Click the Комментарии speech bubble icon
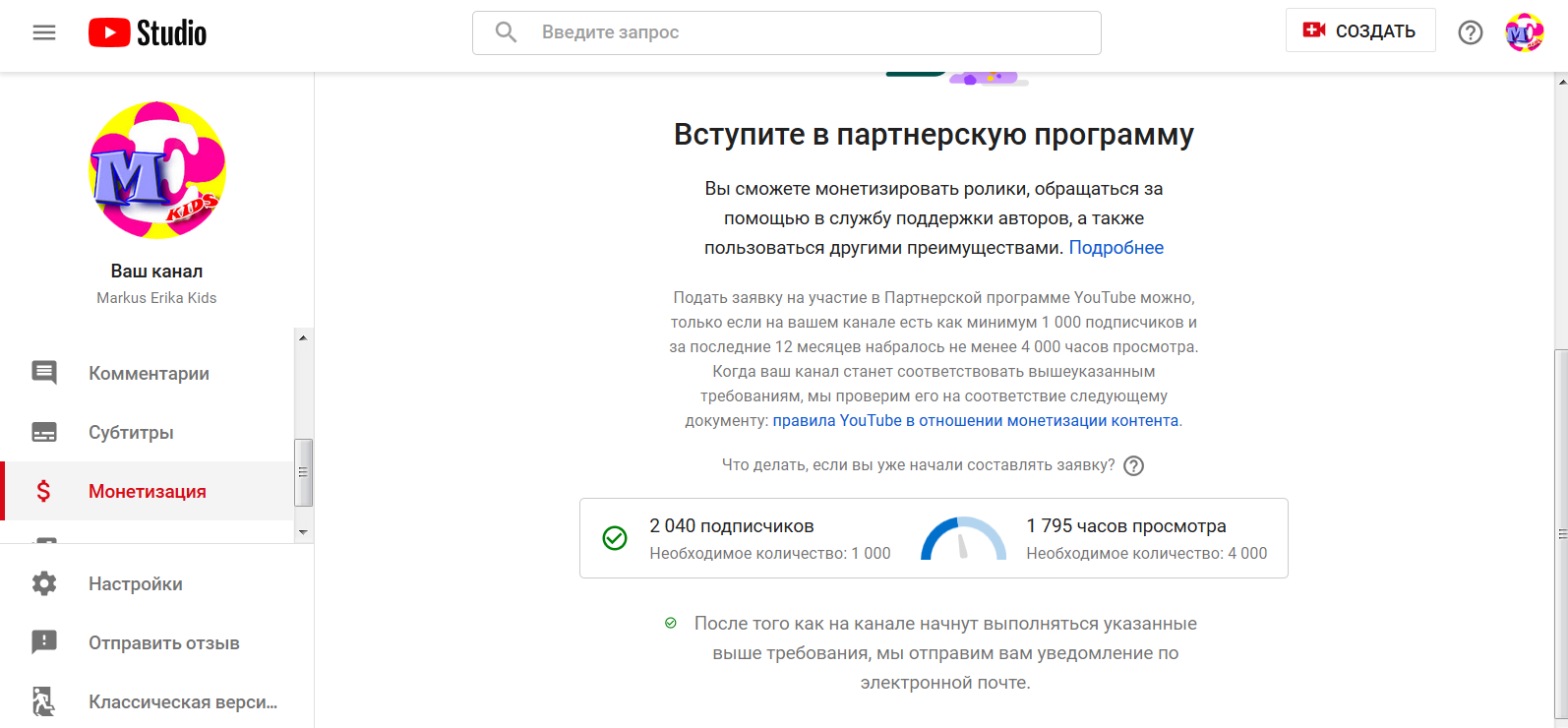The image size is (1568, 728). [44, 373]
